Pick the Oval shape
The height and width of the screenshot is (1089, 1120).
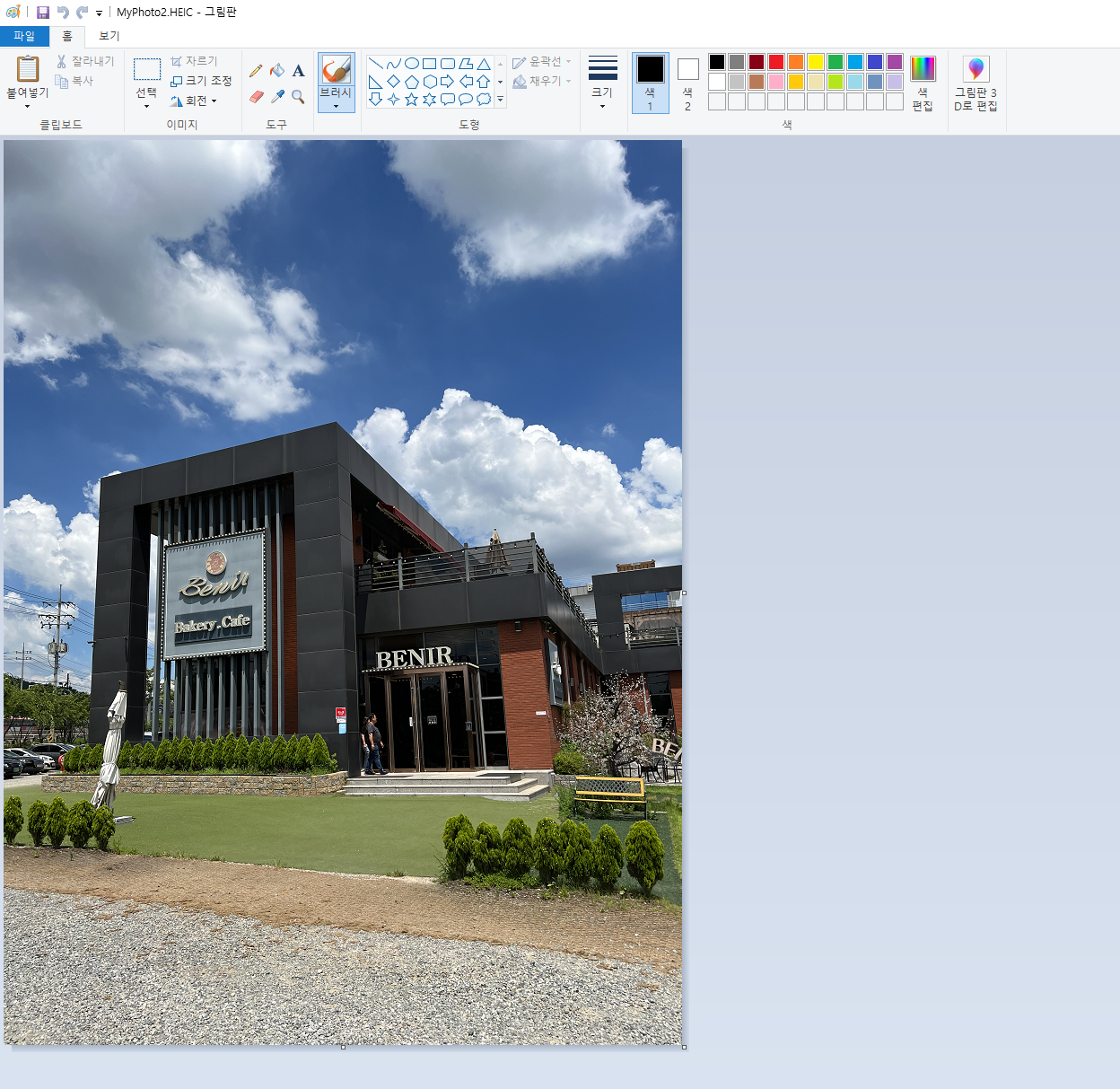coord(412,64)
